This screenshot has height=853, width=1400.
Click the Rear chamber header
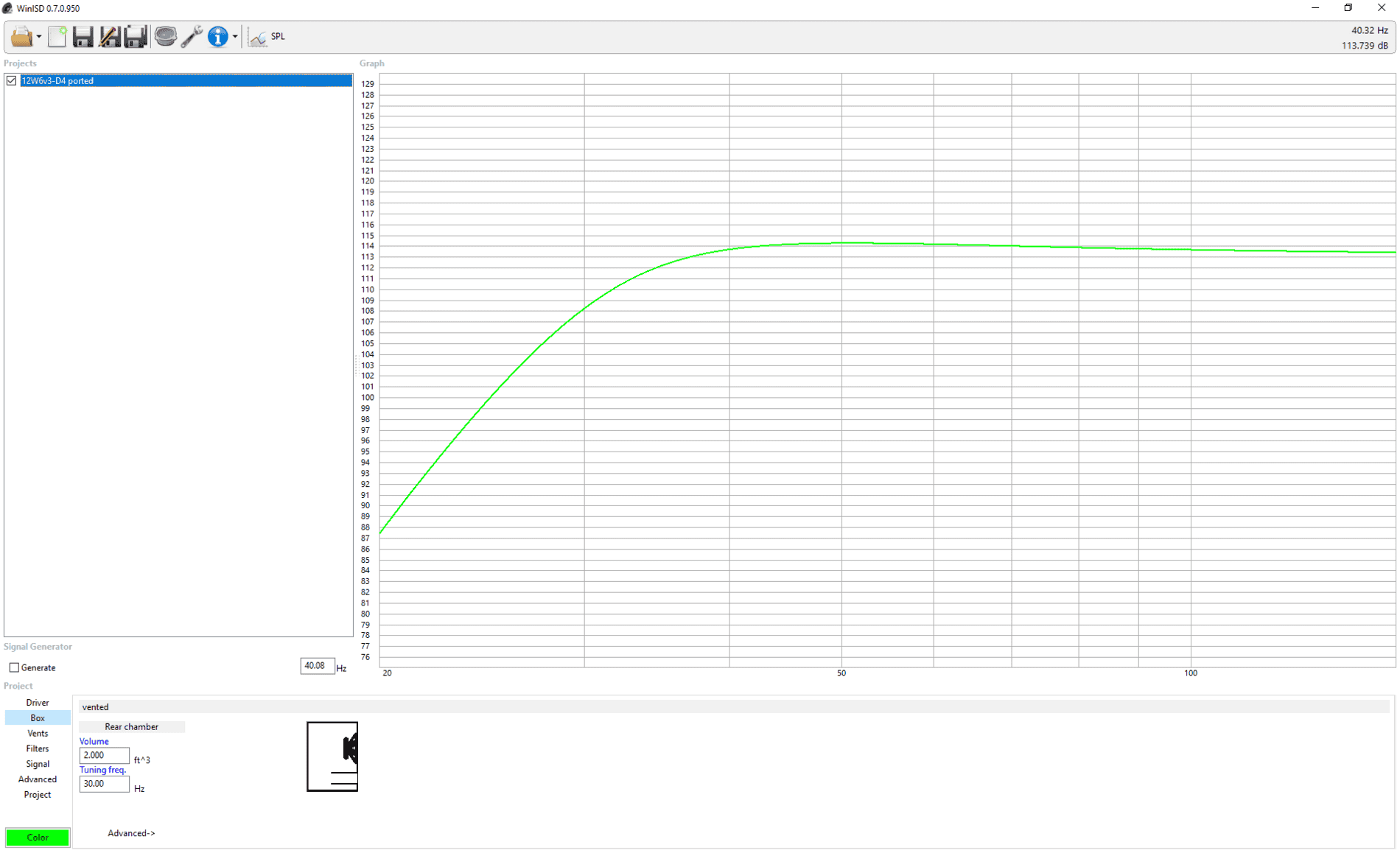132,727
